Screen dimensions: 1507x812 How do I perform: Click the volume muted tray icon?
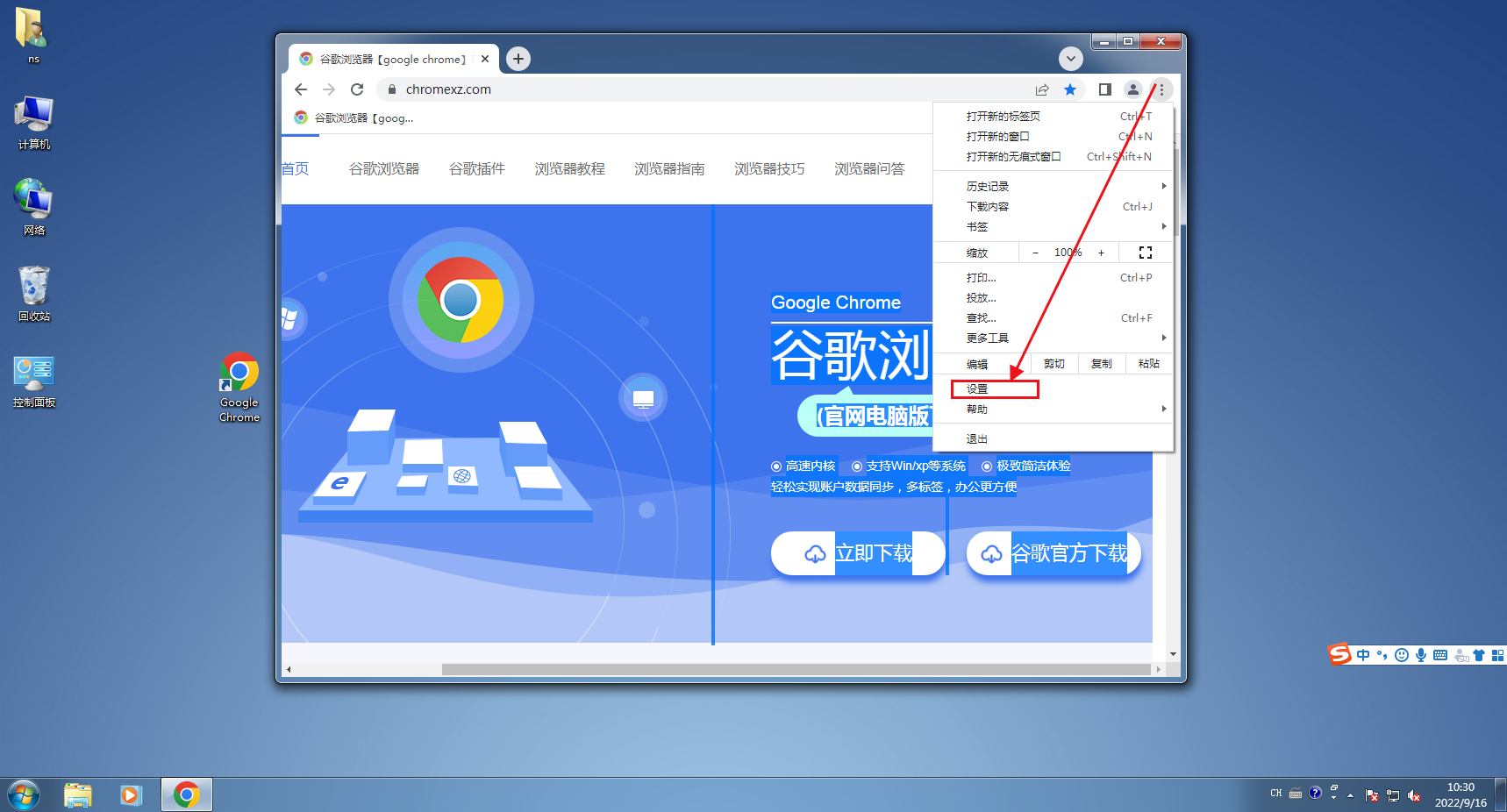(x=1414, y=795)
